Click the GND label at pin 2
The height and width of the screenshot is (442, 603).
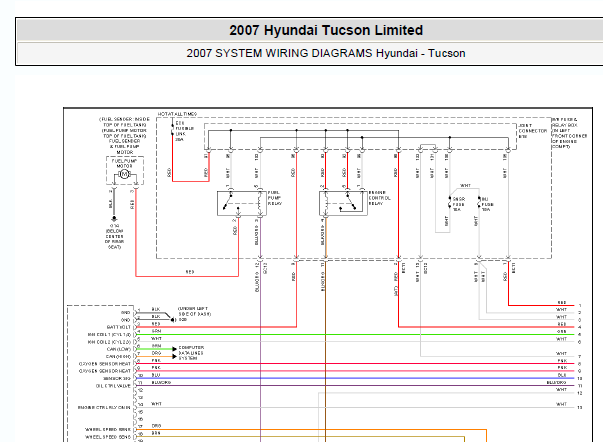(x=126, y=320)
